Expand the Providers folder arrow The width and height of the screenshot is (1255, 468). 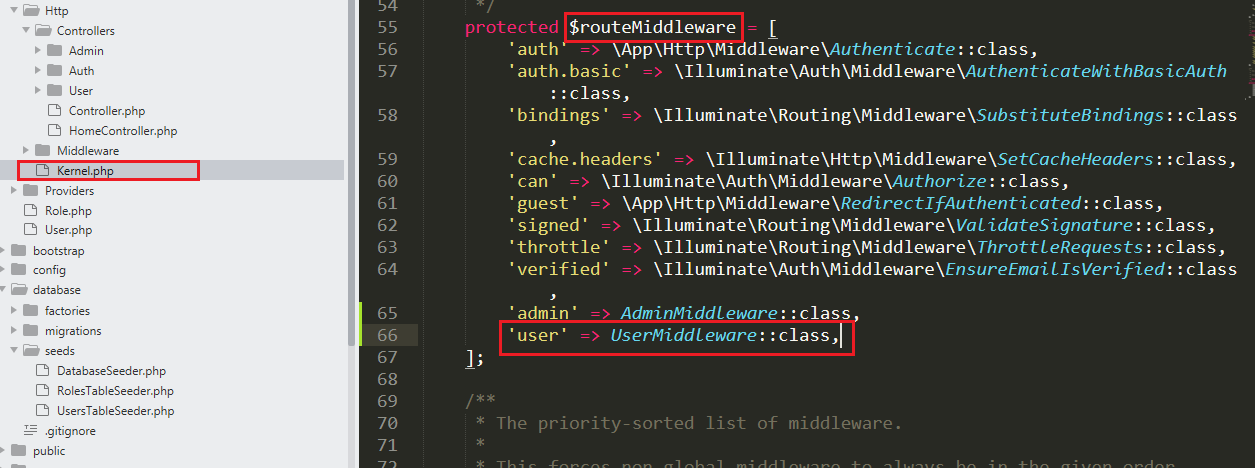13,191
